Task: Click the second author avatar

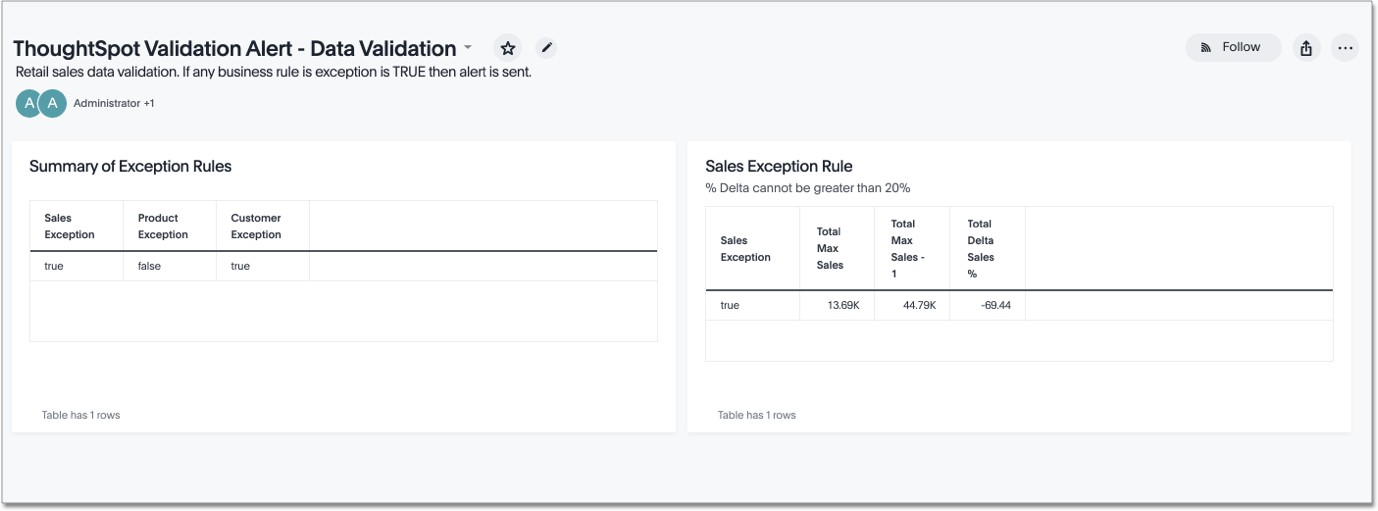Action: [x=52, y=103]
